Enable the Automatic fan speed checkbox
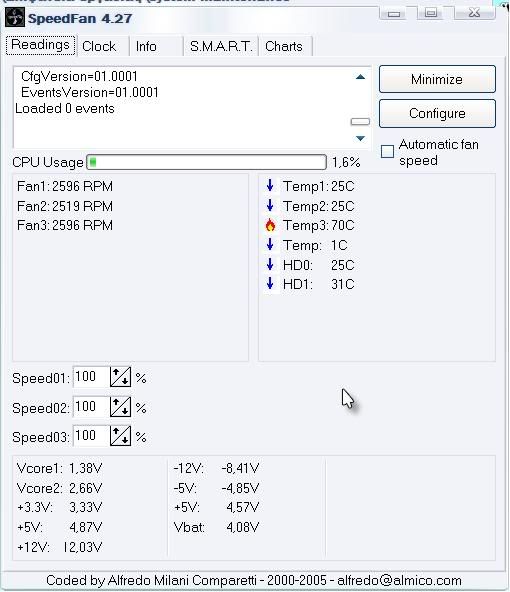510x592 pixels. [387, 152]
